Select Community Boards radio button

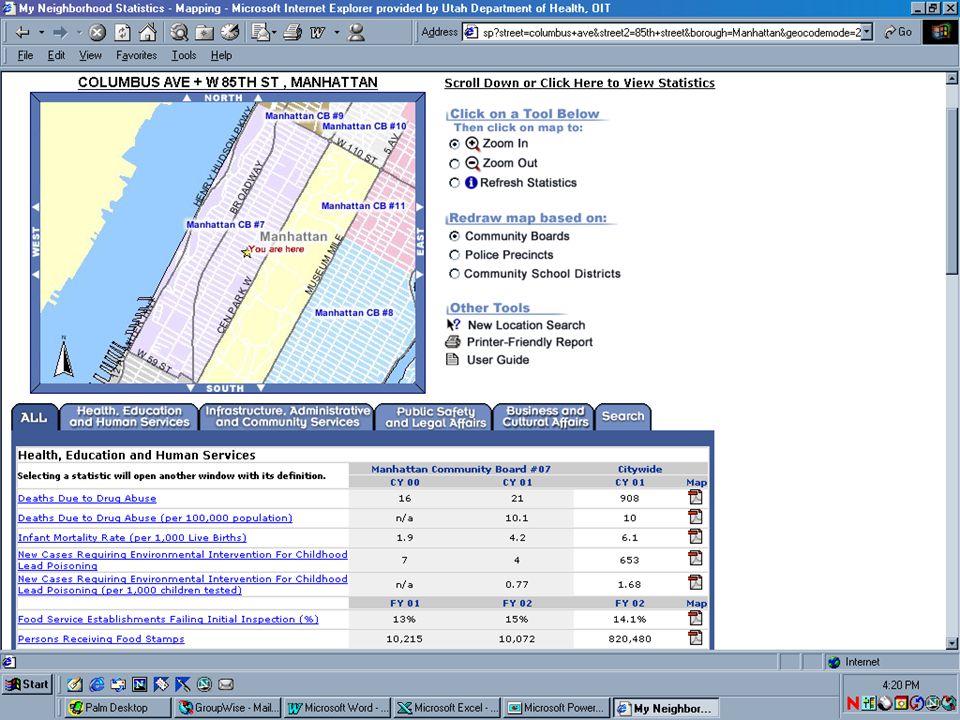[454, 236]
